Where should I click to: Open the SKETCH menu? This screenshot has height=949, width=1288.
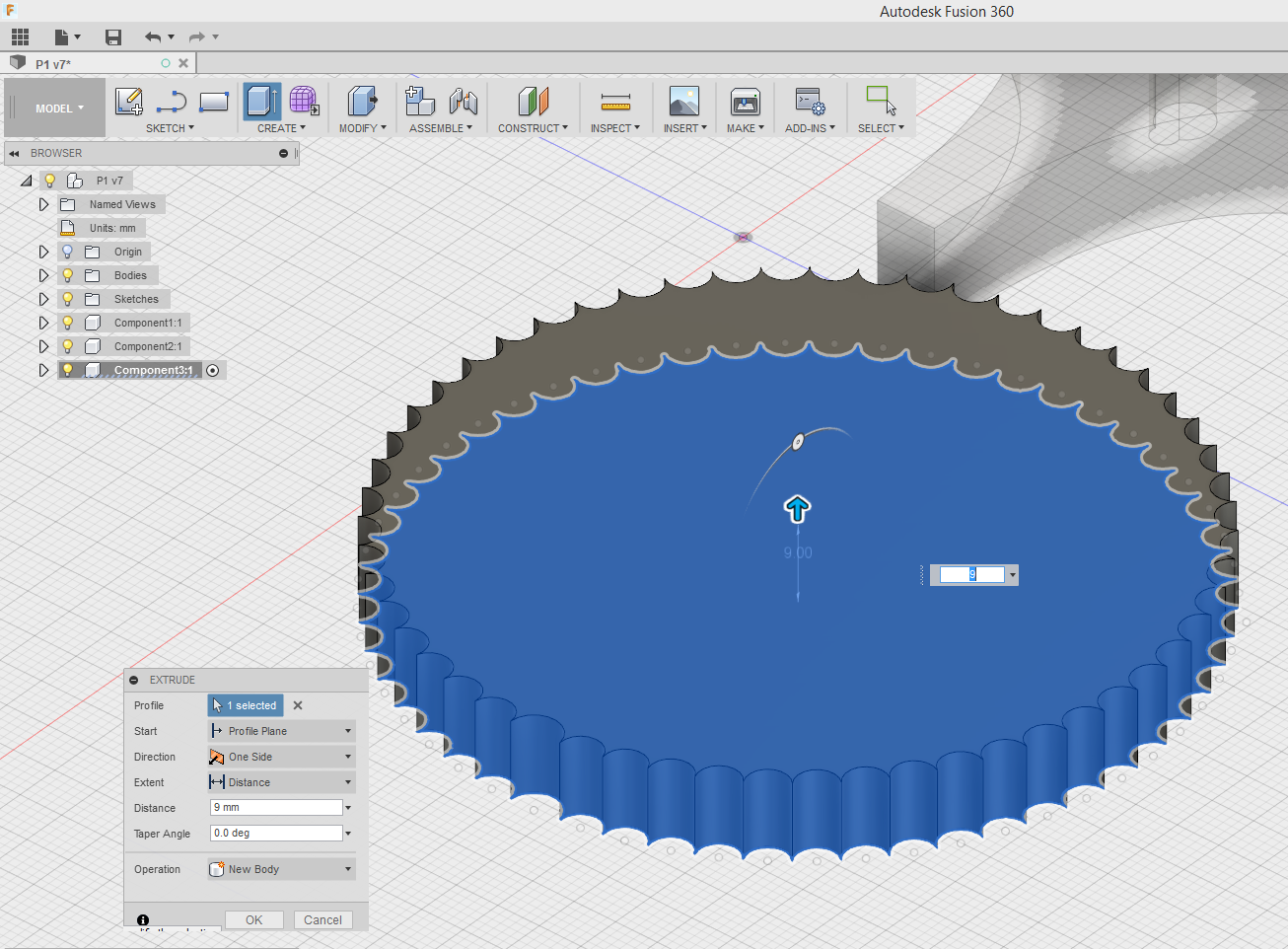click(170, 128)
